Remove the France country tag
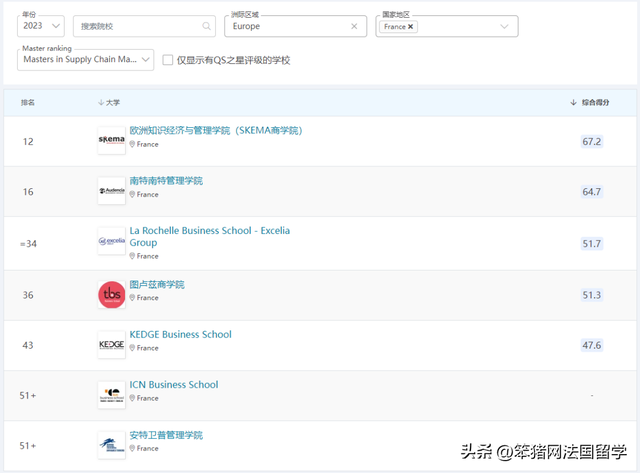The width and height of the screenshot is (640, 473). coord(411,27)
